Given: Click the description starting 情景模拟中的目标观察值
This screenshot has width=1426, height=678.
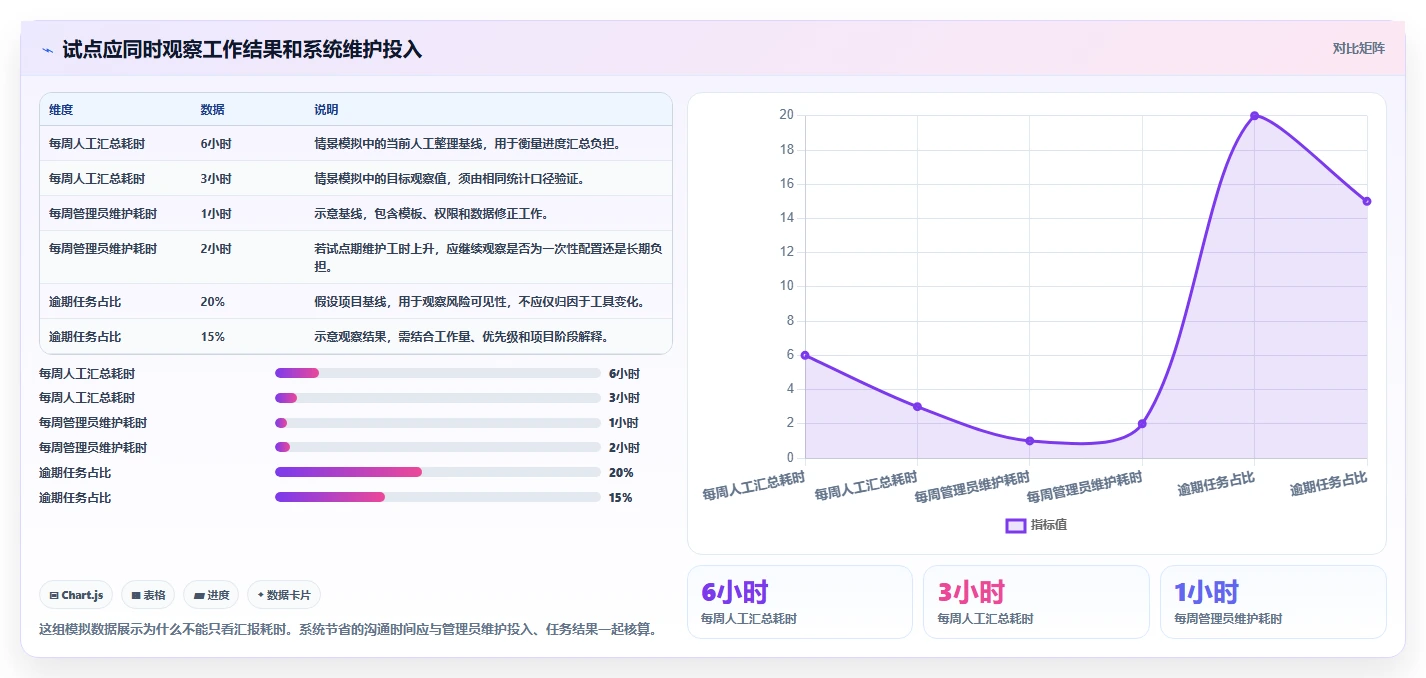Looking at the screenshot, I should 449,179.
